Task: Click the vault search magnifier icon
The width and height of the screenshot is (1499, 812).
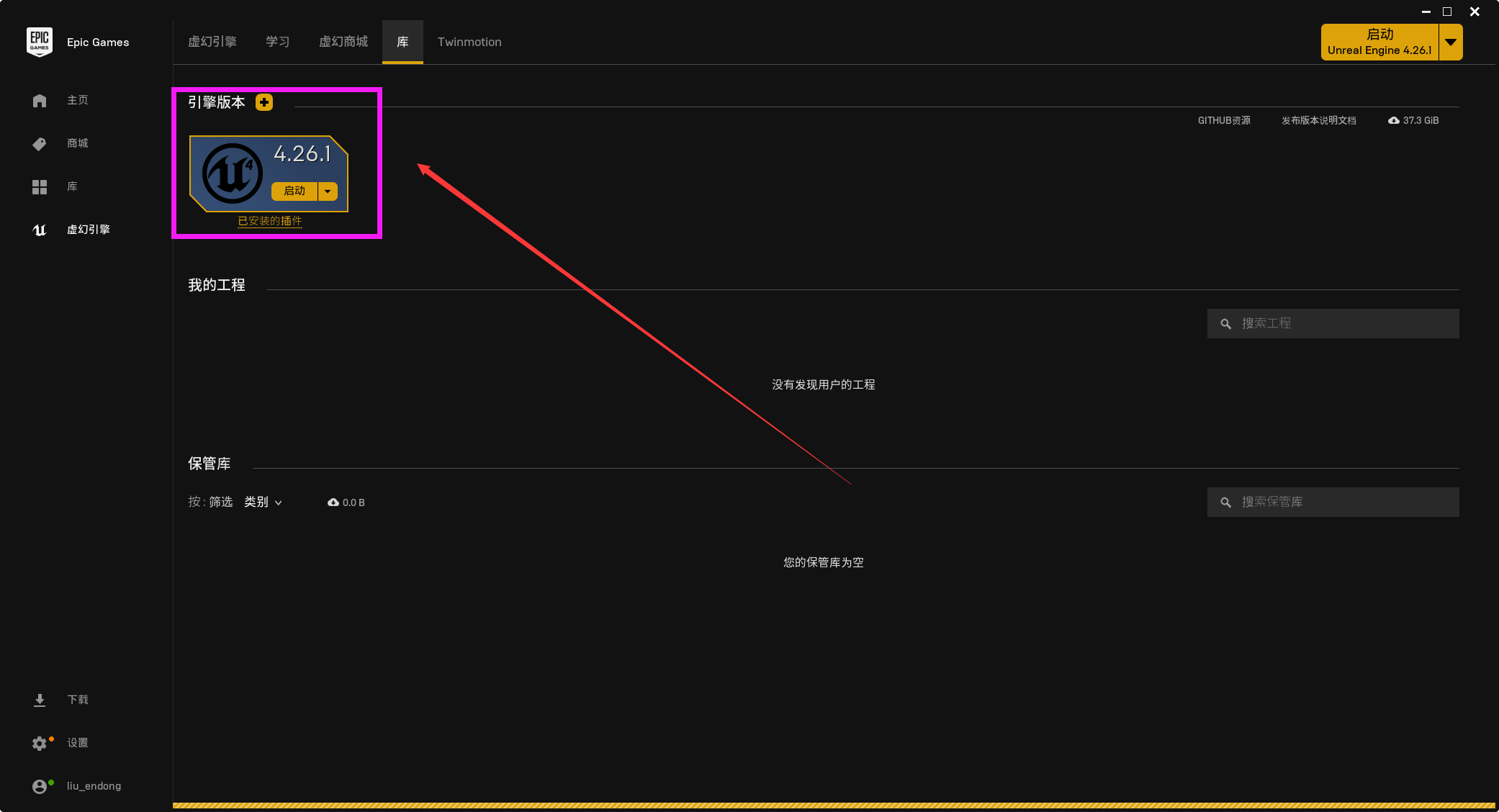Action: [x=1225, y=502]
